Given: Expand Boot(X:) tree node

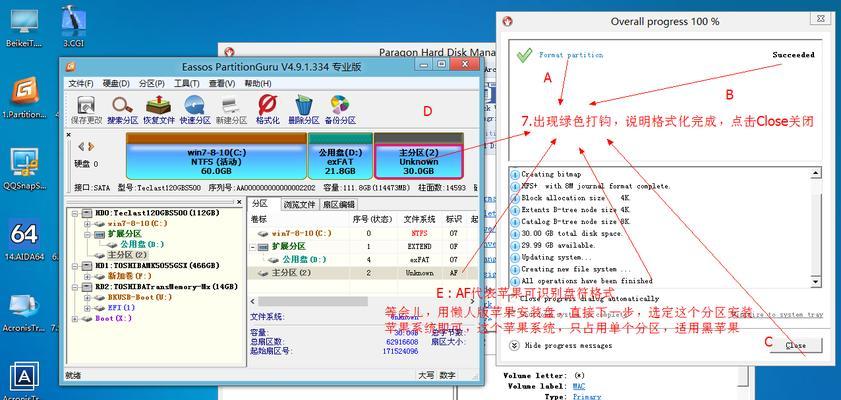Looking at the screenshot, I should coord(75,318).
